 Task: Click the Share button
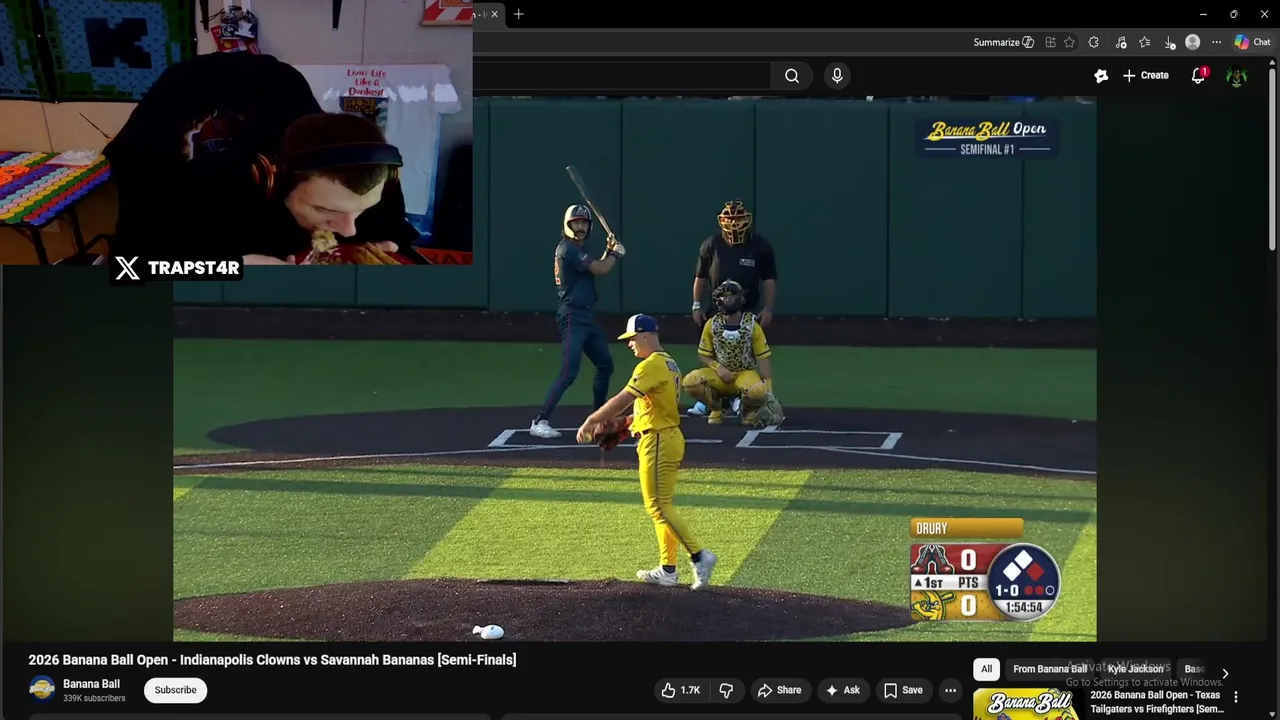tap(779, 690)
